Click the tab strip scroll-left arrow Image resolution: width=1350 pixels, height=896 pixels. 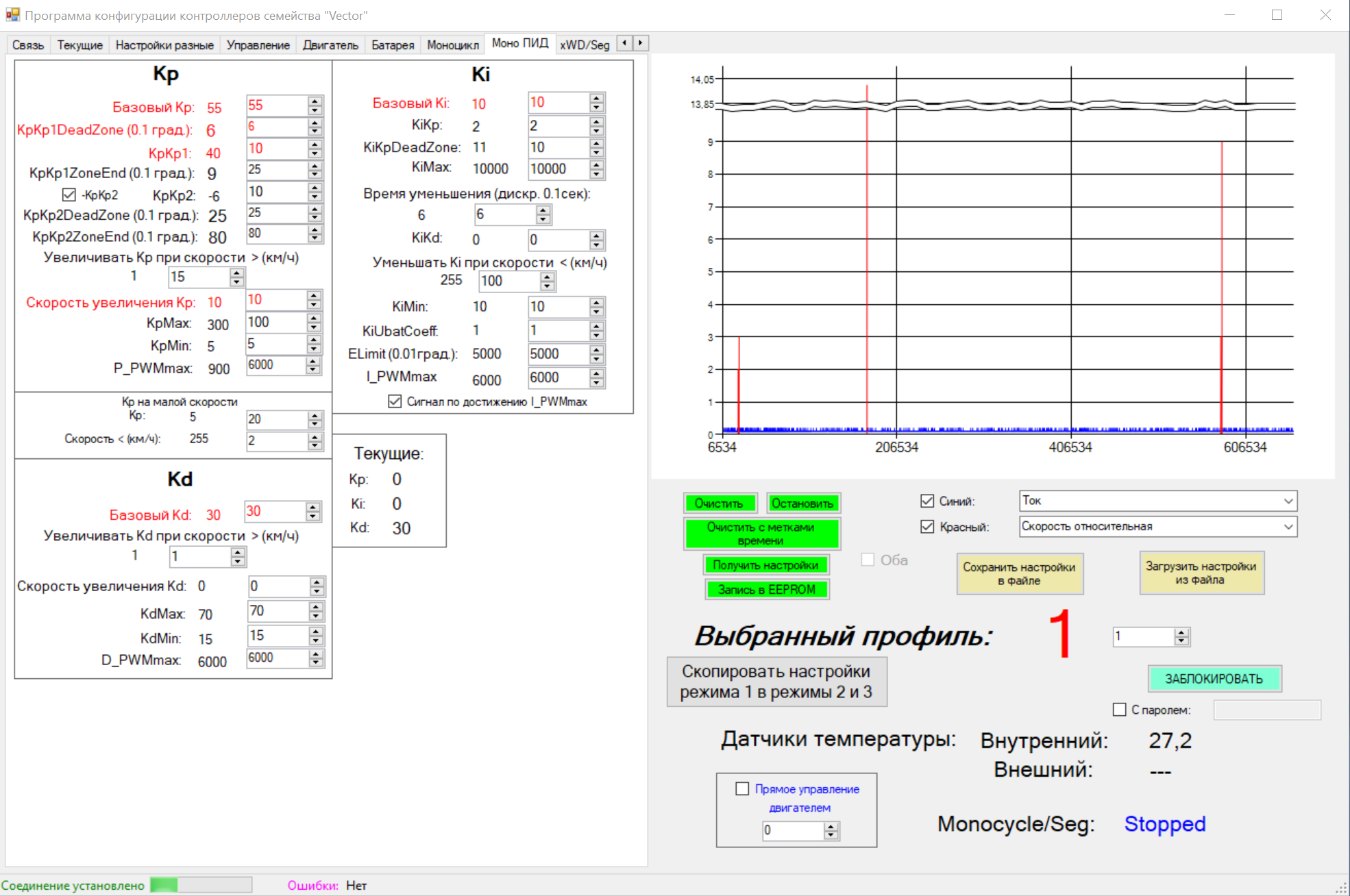pos(624,43)
